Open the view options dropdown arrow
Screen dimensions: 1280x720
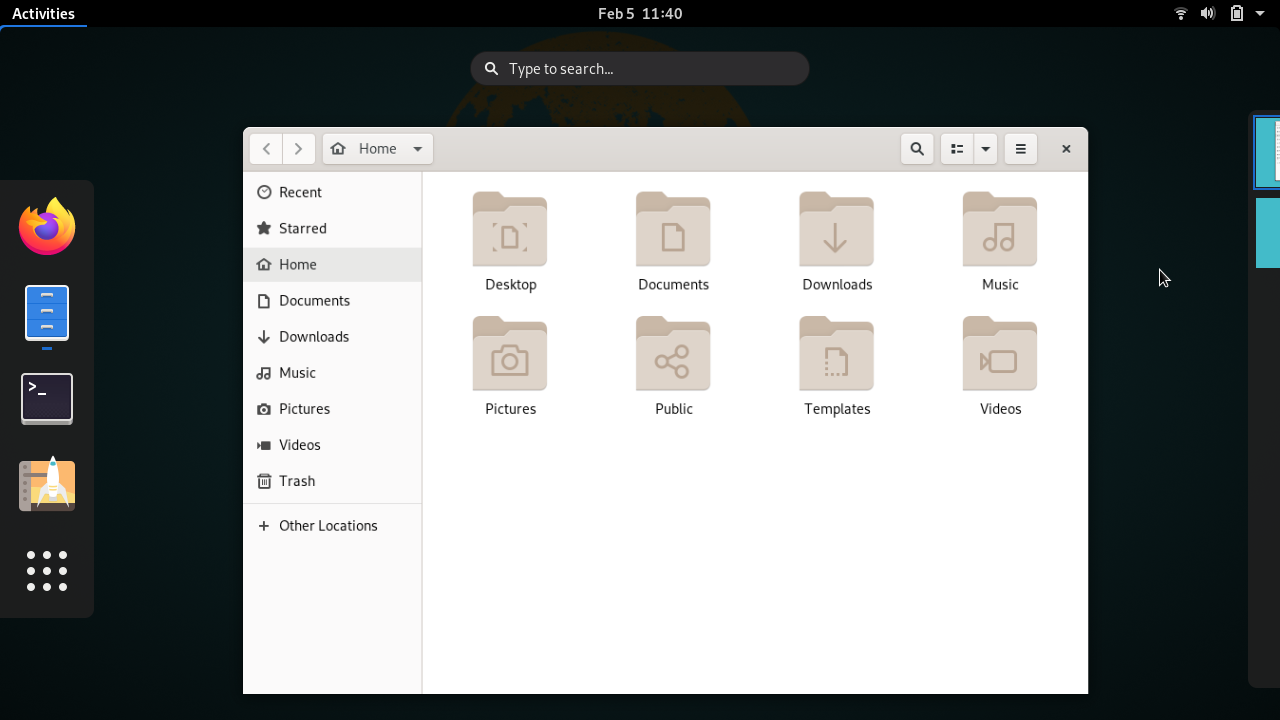pos(985,148)
